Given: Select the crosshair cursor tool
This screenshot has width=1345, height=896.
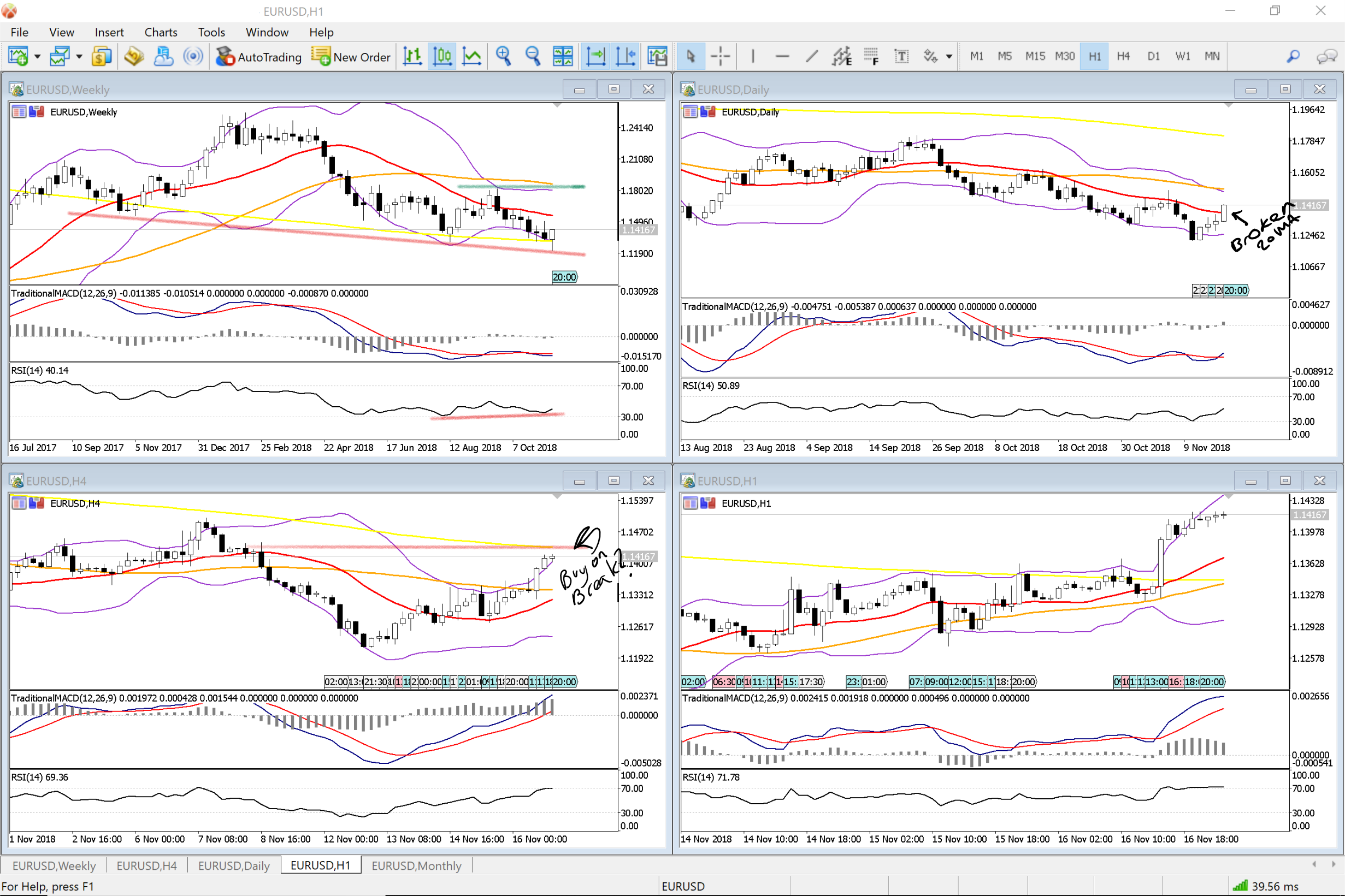Looking at the screenshot, I should point(720,56).
